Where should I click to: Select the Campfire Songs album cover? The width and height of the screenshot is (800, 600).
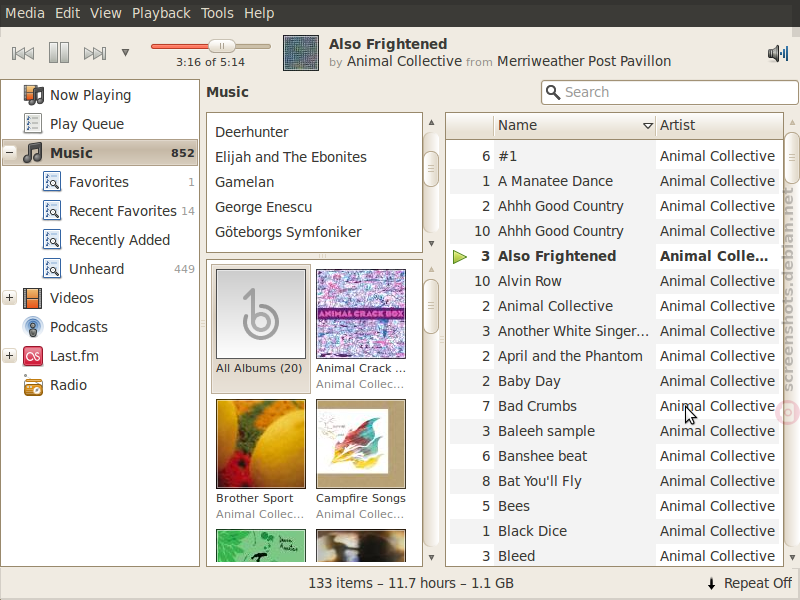coord(361,444)
